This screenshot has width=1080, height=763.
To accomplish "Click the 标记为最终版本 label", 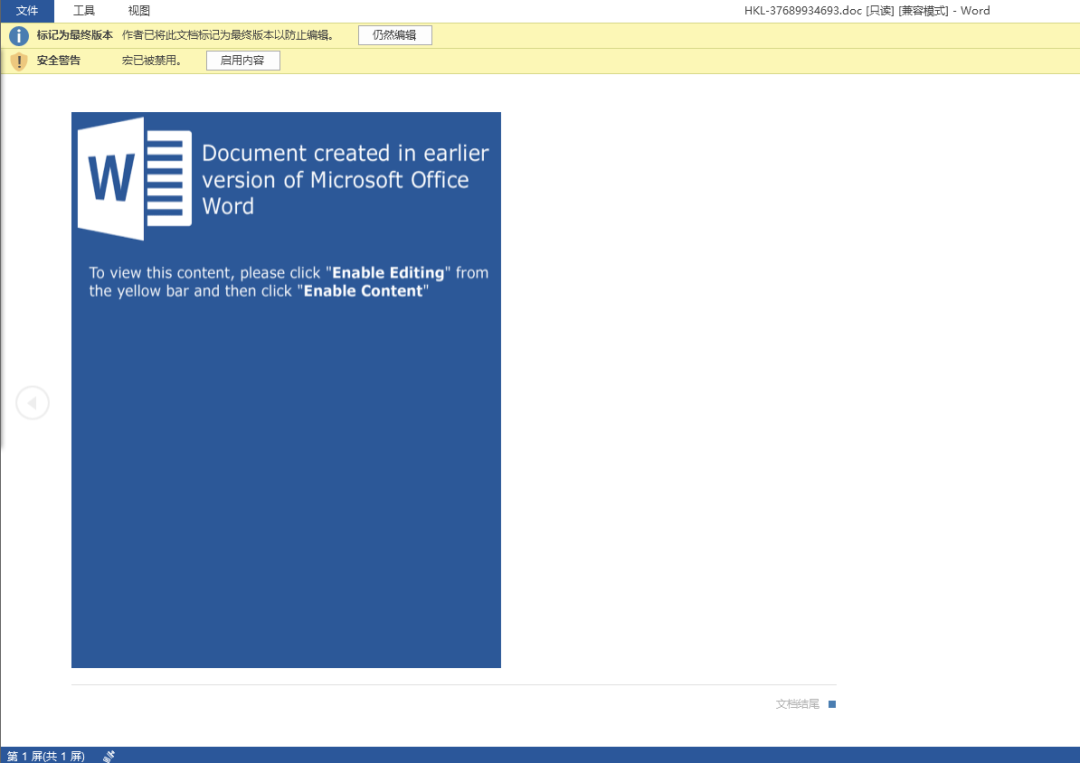I will (74, 35).
